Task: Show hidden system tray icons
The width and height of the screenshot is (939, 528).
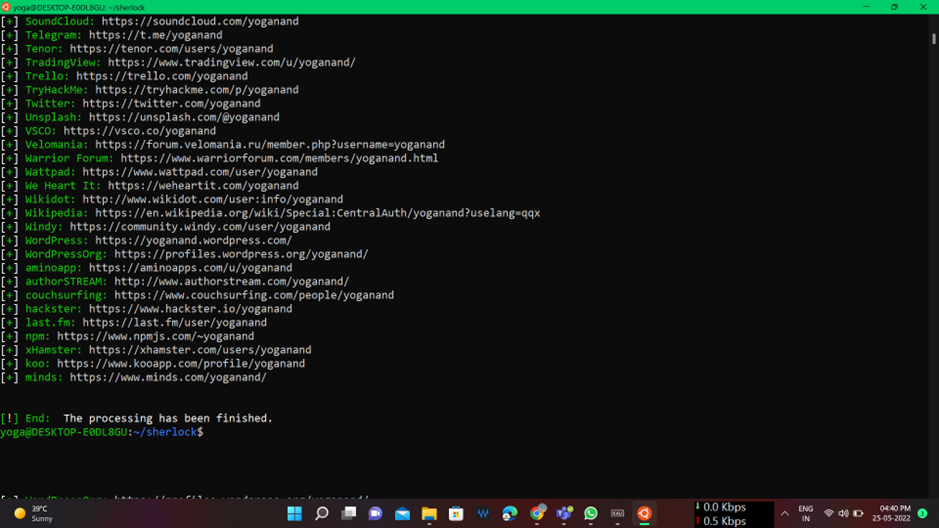Action: (x=784, y=514)
